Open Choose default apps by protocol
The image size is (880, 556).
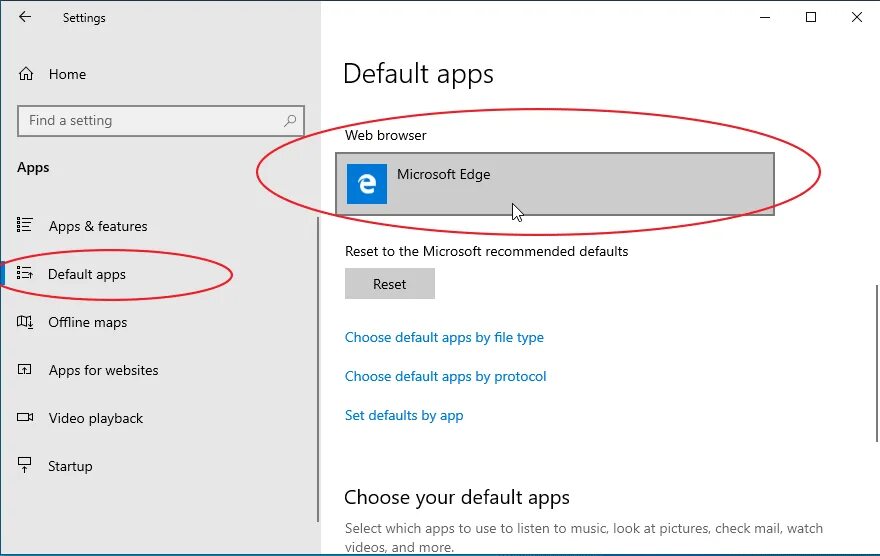pyautogui.click(x=445, y=376)
